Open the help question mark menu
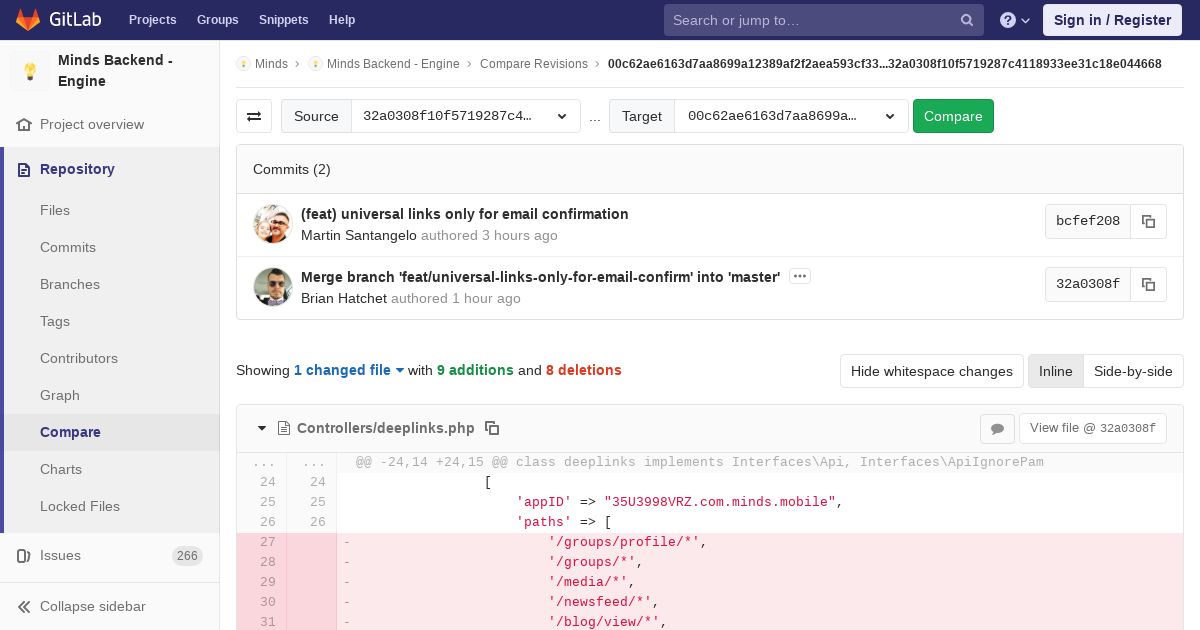The image size is (1200, 630). click(1015, 20)
